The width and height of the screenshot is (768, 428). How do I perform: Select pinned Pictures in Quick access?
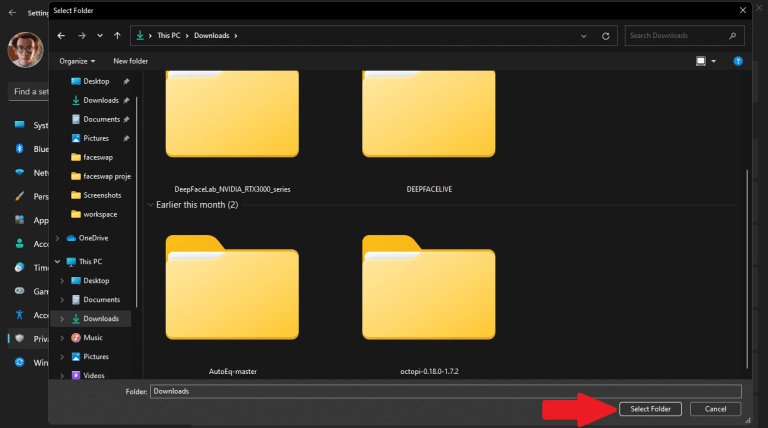(x=96, y=139)
